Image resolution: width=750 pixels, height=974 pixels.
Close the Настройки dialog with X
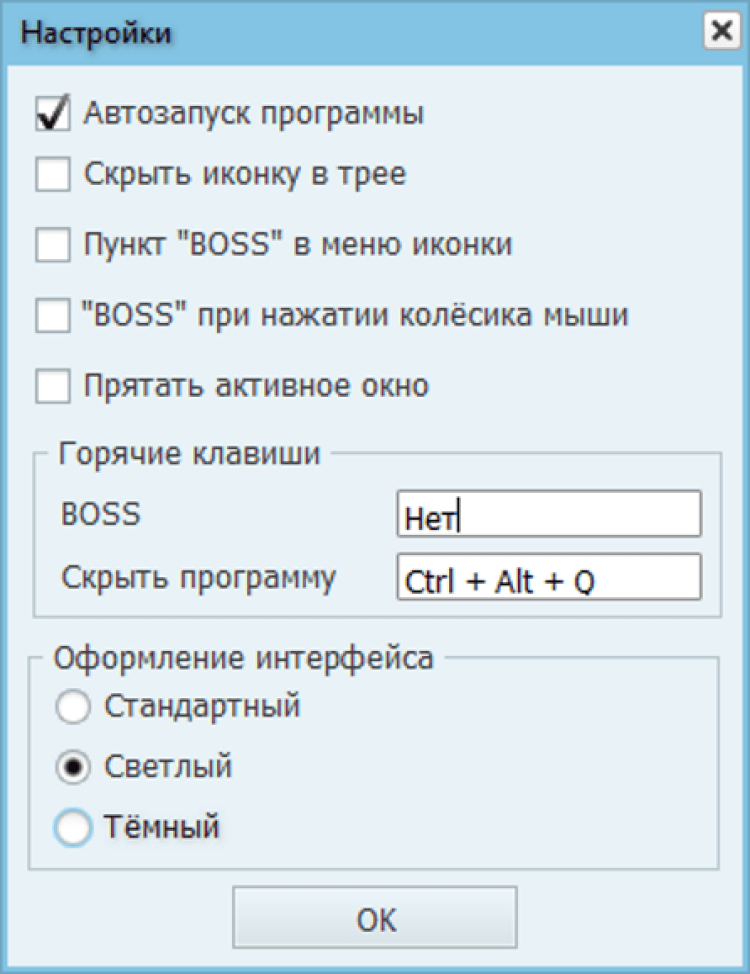click(x=720, y=33)
